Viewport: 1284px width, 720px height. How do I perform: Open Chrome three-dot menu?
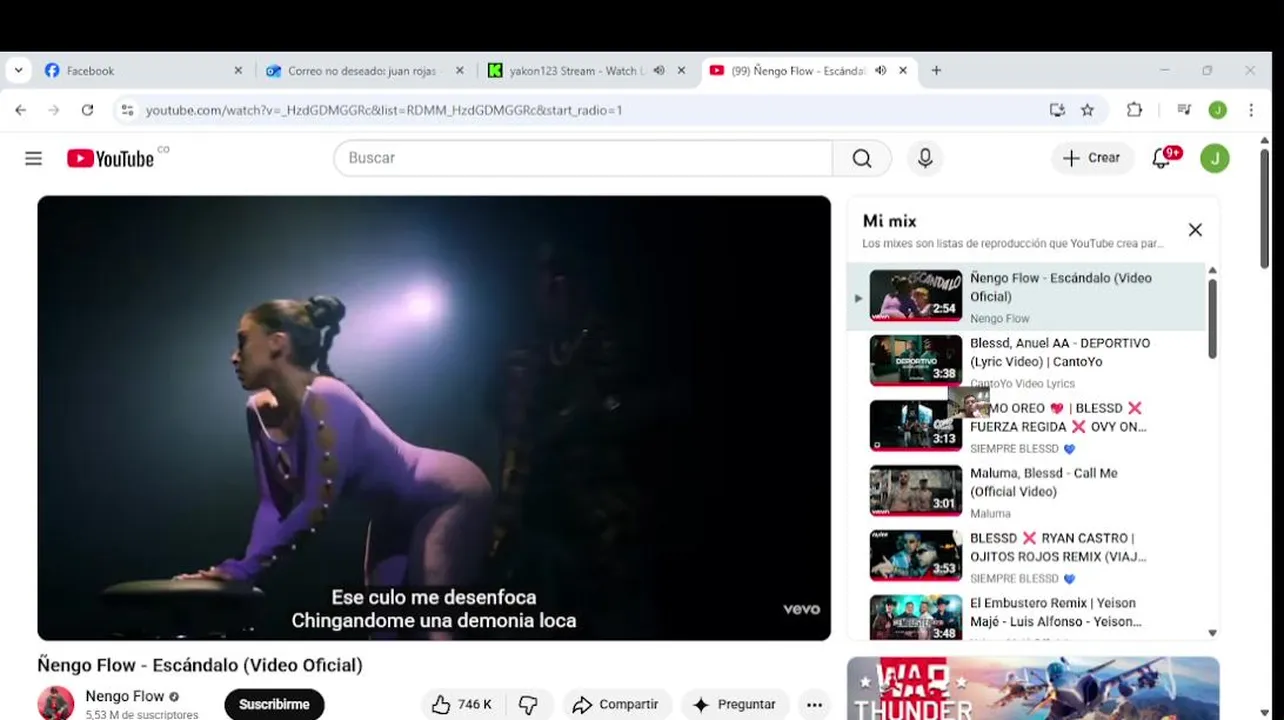(1251, 110)
